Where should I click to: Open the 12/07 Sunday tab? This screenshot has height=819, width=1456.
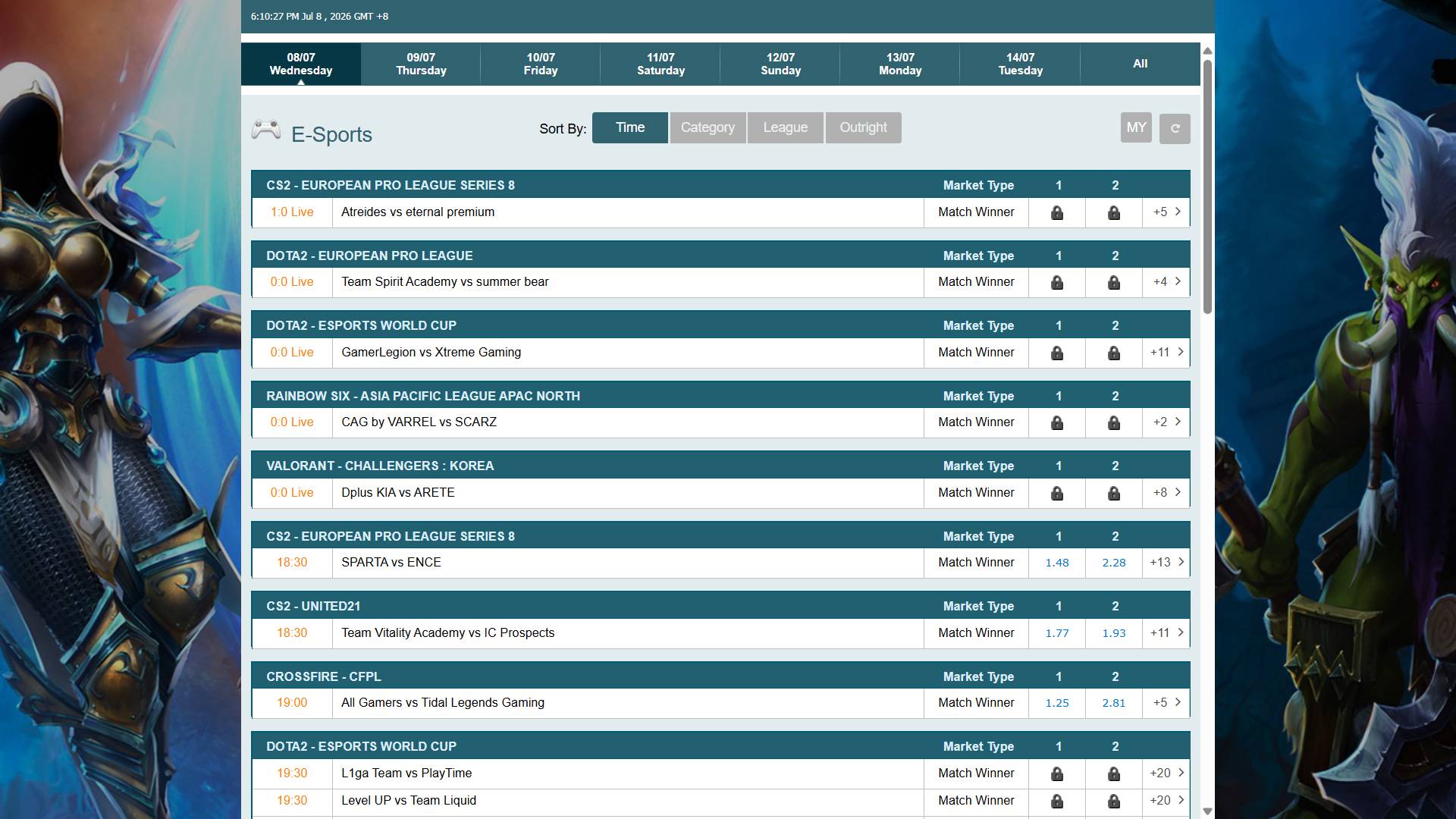(x=780, y=64)
